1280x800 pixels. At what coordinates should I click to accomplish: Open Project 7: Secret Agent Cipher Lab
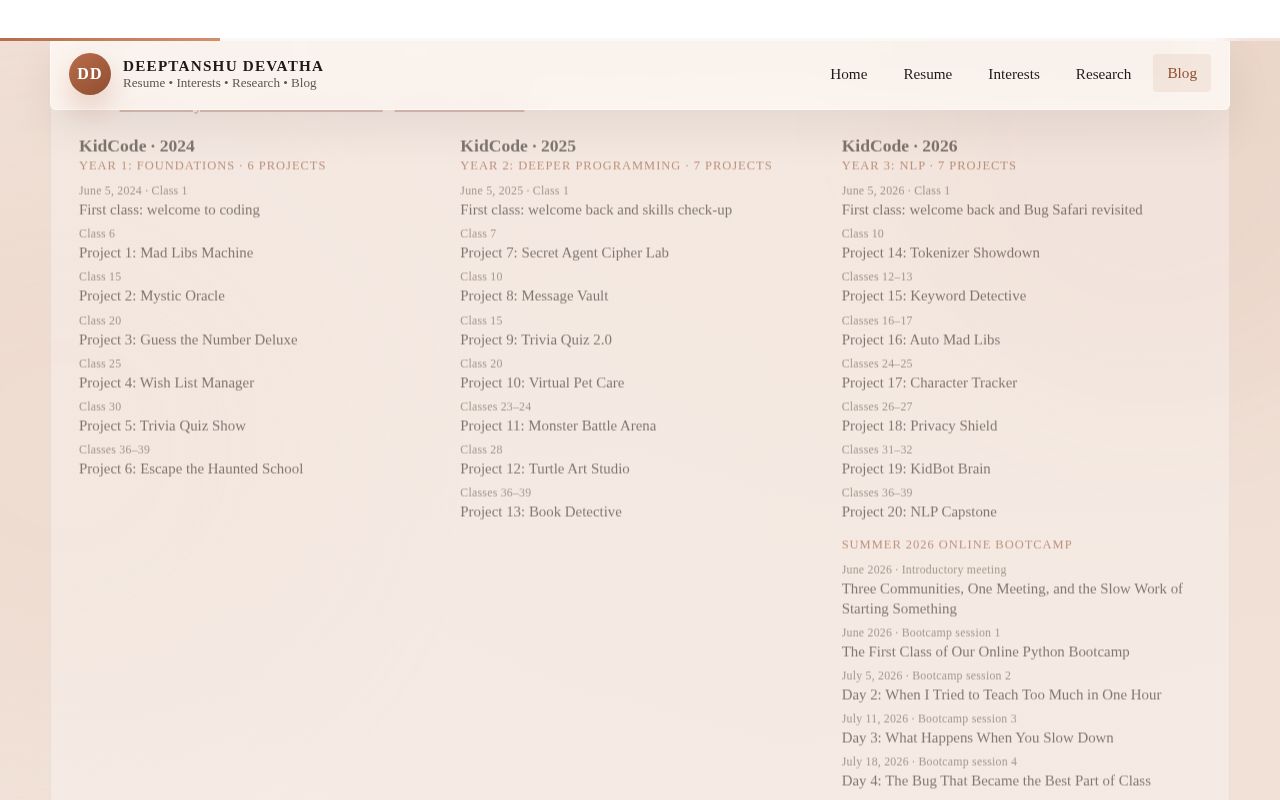click(x=564, y=253)
